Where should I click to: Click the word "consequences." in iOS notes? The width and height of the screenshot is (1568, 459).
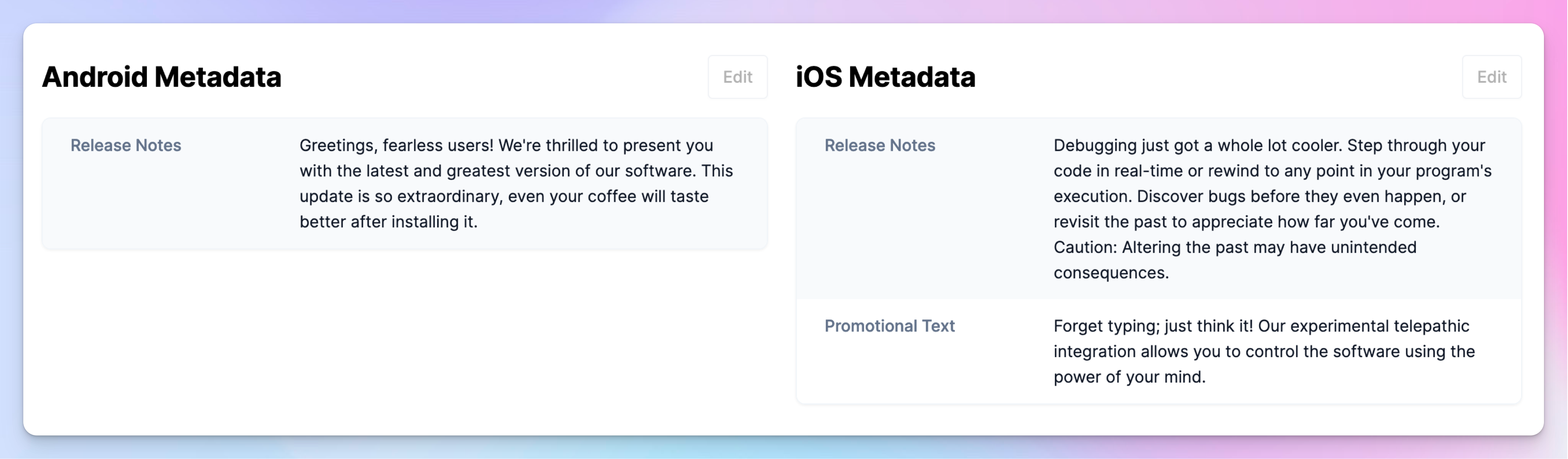[1111, 272]
